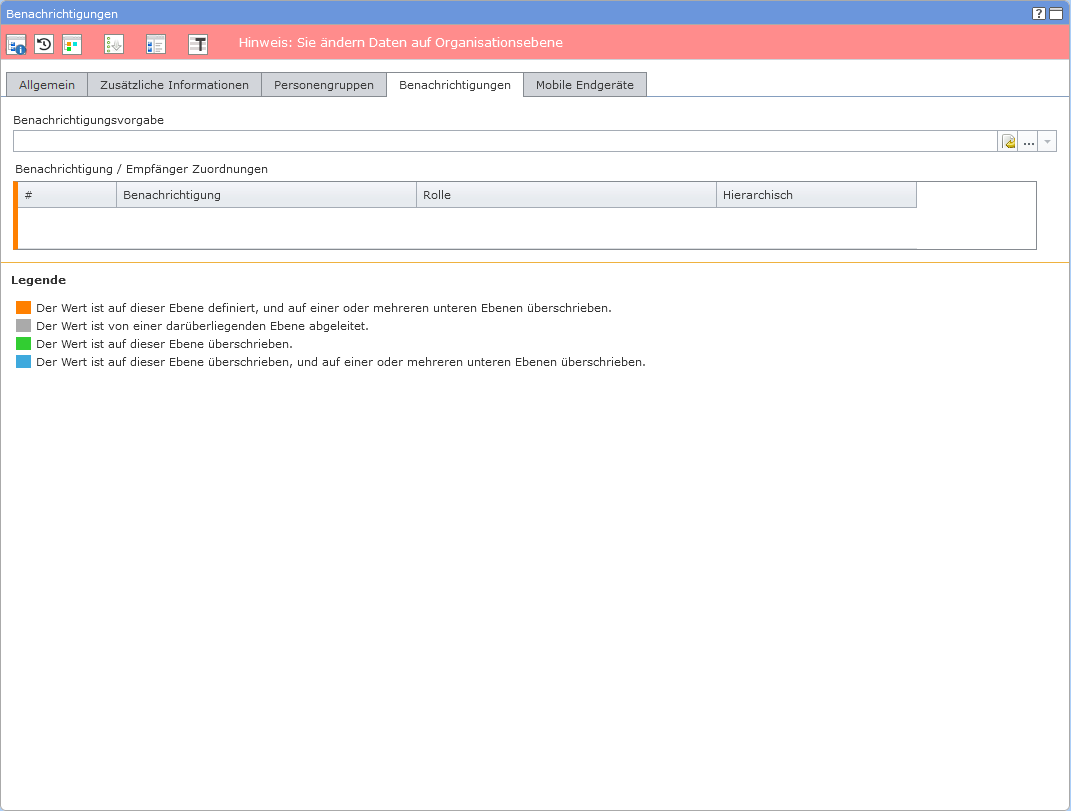Click the Rolle column header

566,195
